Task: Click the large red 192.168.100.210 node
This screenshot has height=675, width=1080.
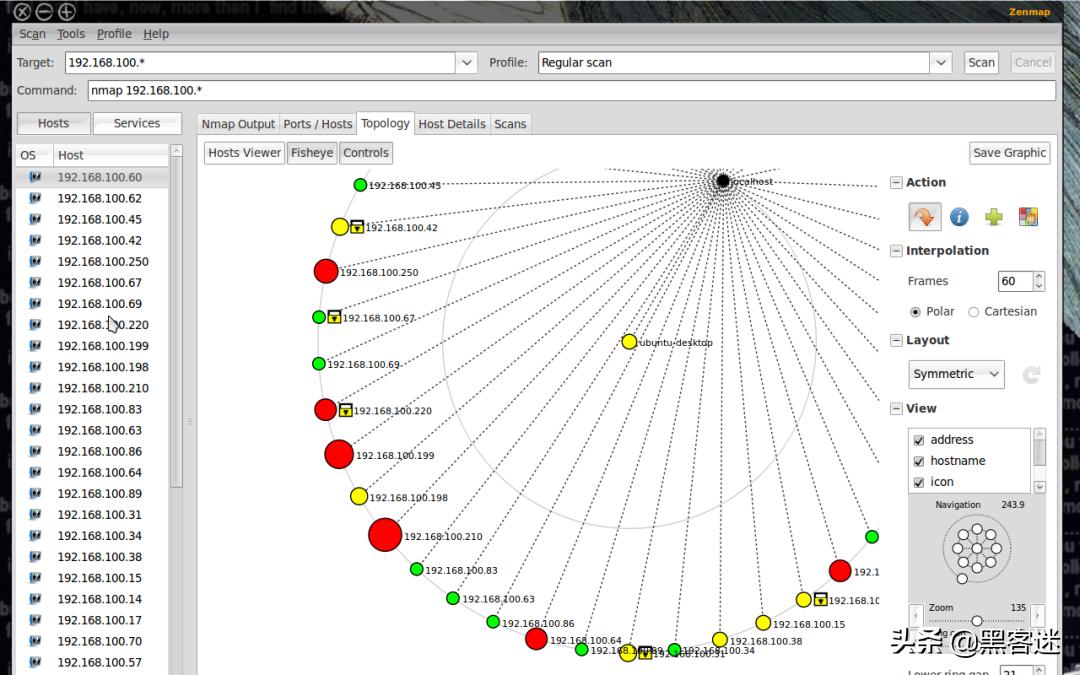Action: coord(385,535)
